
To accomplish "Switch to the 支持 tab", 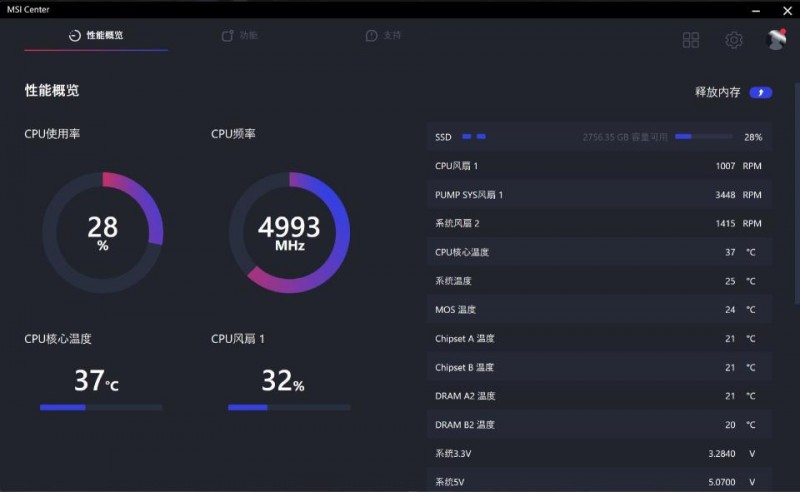I will [384, 35].
